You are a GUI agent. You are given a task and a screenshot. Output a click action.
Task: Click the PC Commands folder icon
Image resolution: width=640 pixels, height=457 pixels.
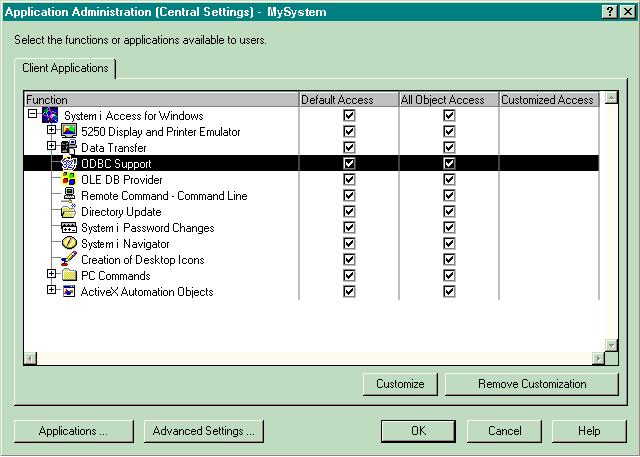tap(69, 275)
